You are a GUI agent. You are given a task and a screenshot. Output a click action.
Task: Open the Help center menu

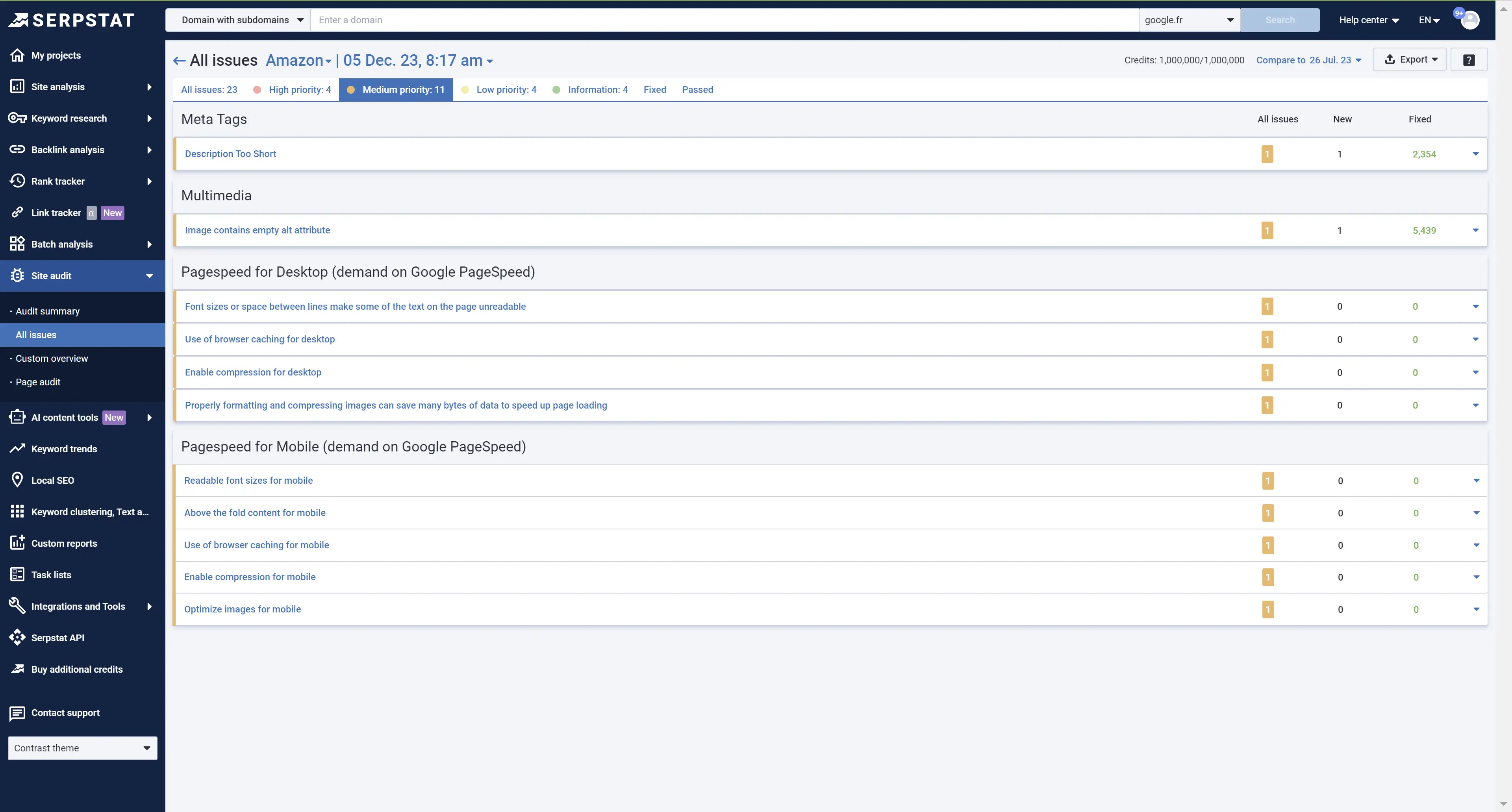point(1369,20)
